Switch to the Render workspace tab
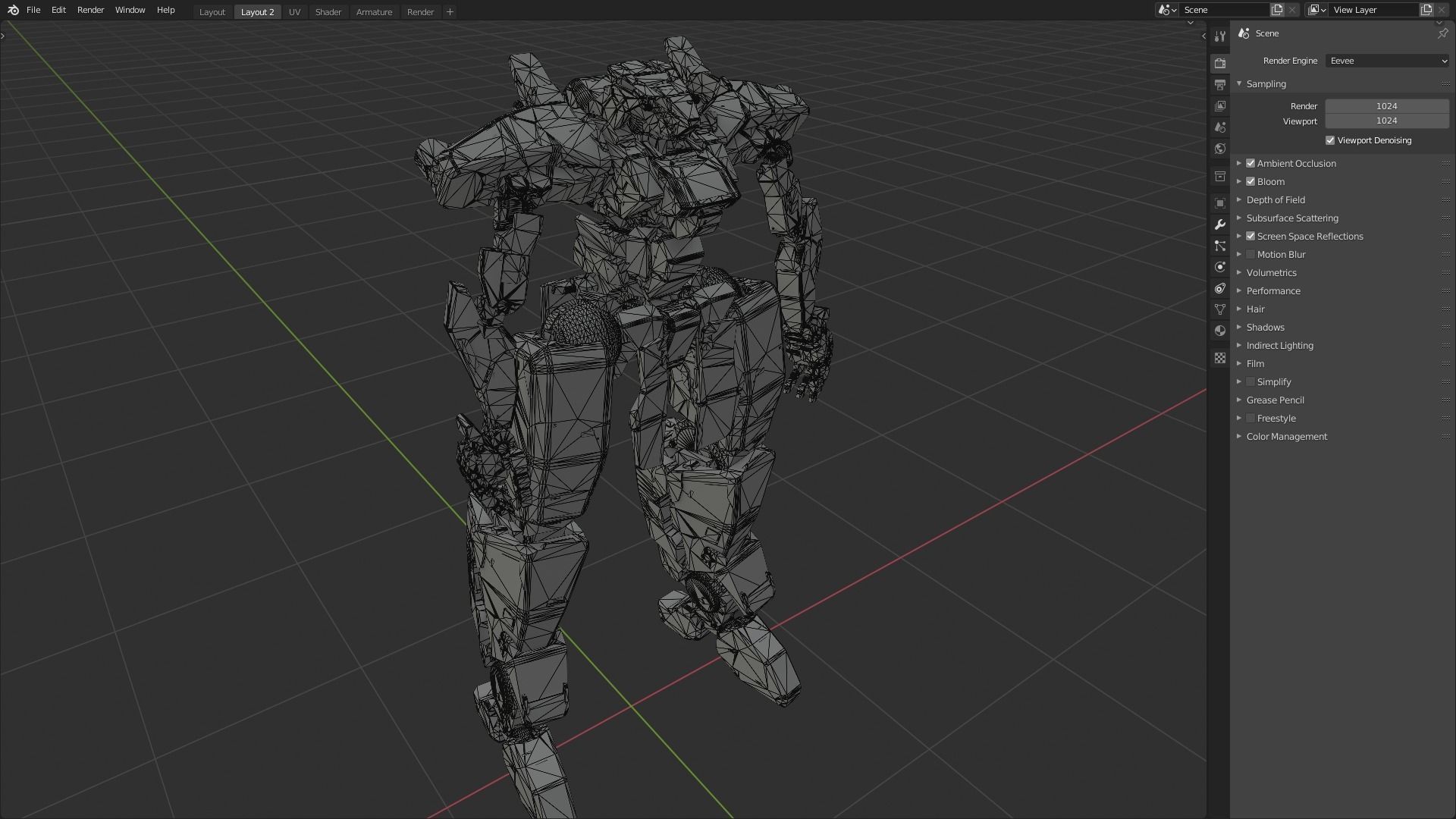 click(x=420, y=12)
